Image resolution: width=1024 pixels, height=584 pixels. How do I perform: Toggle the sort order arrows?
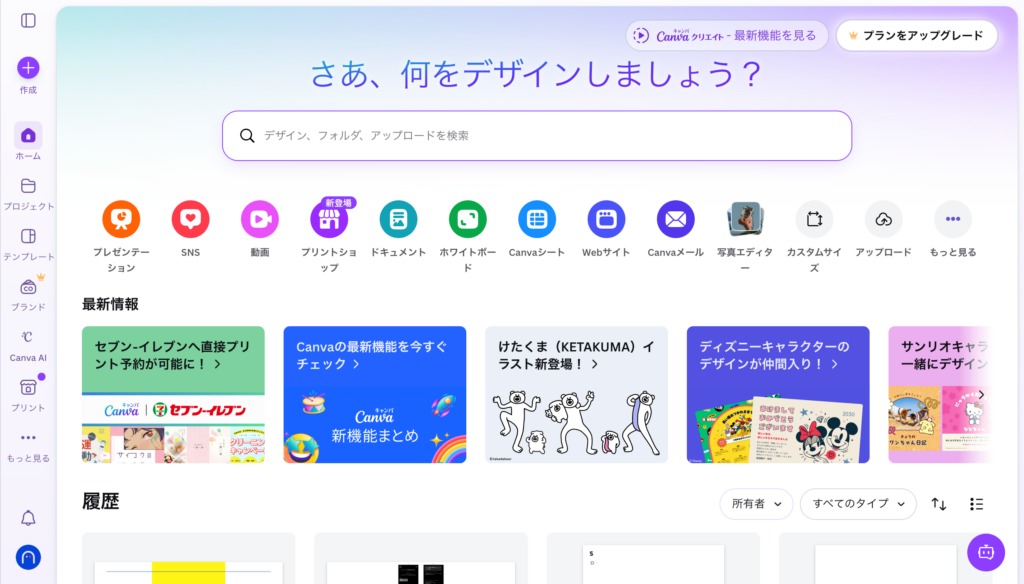[939, 504]
